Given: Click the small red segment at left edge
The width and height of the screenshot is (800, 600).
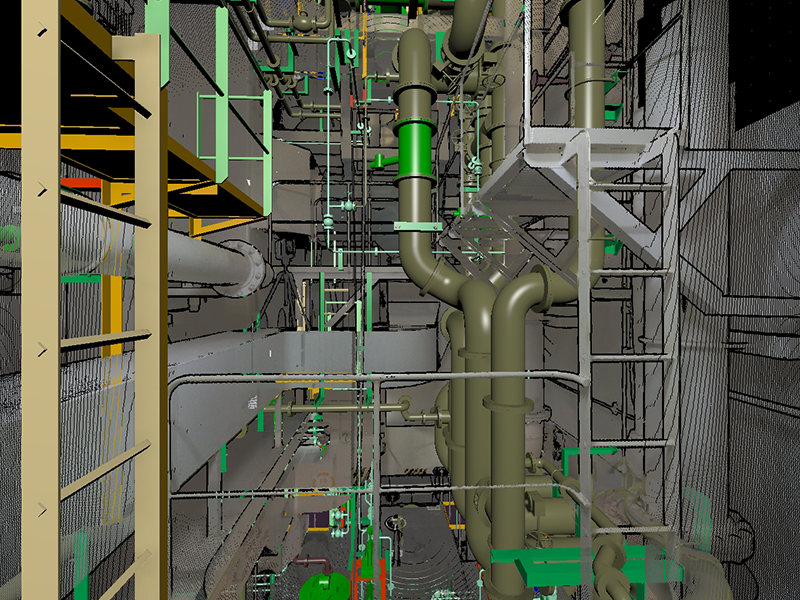Looking at the screenshot, I should click(80, 183).
